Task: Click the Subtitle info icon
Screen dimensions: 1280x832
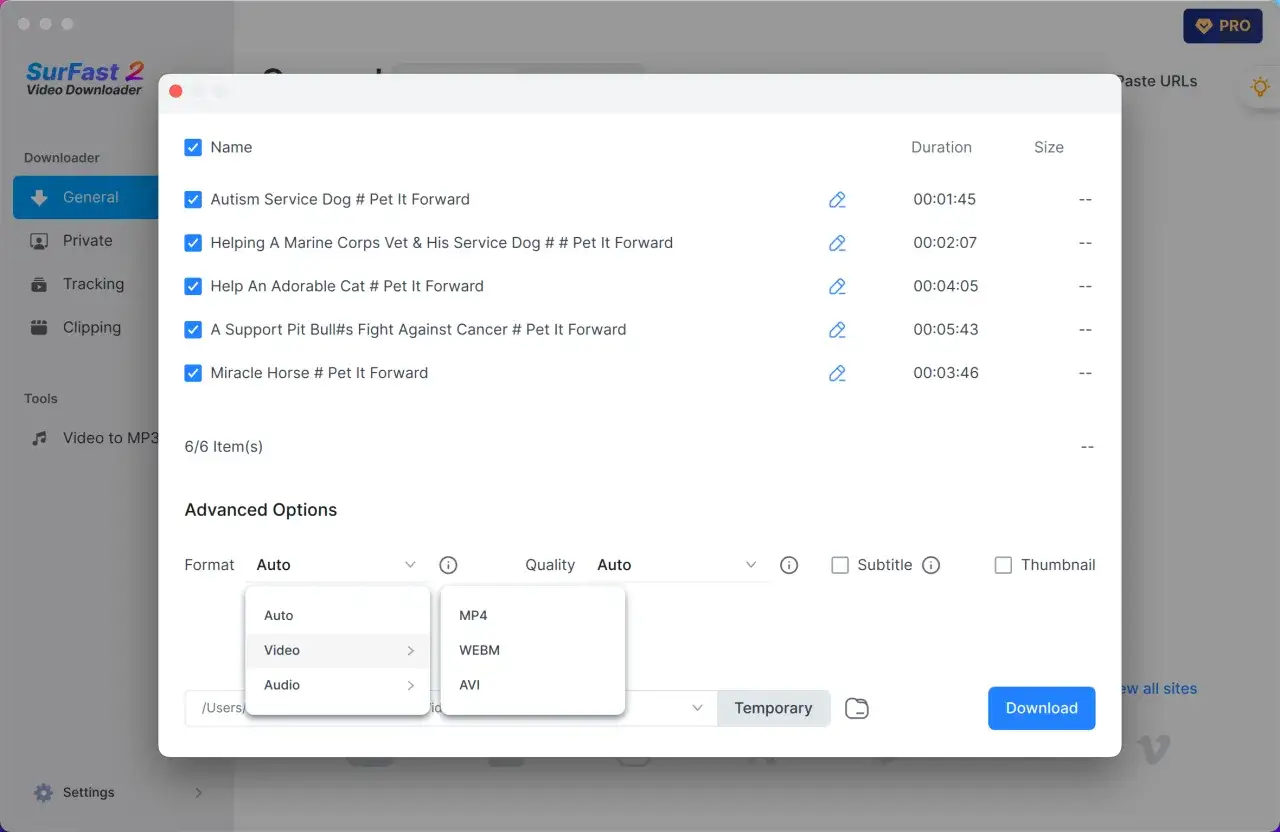Action: coord(931,565)
